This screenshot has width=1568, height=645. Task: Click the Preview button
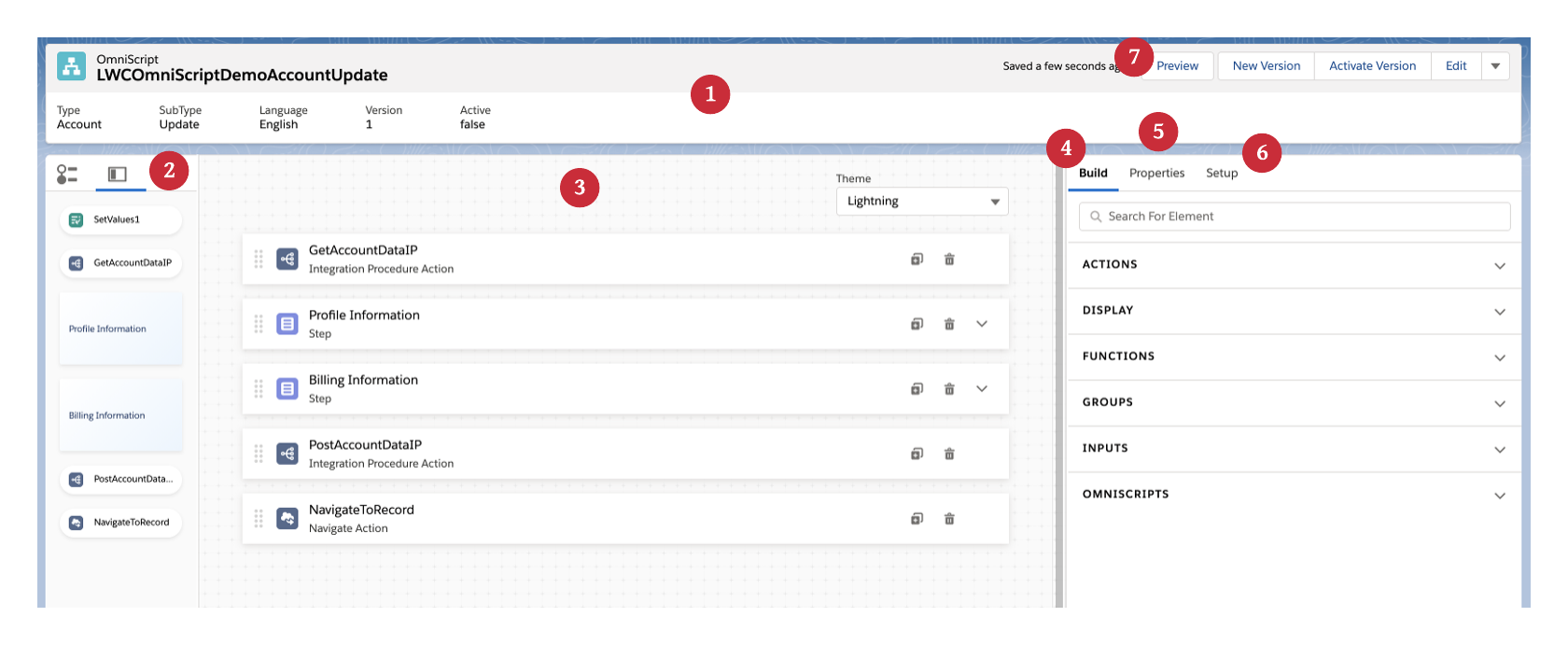point(1178,66)
